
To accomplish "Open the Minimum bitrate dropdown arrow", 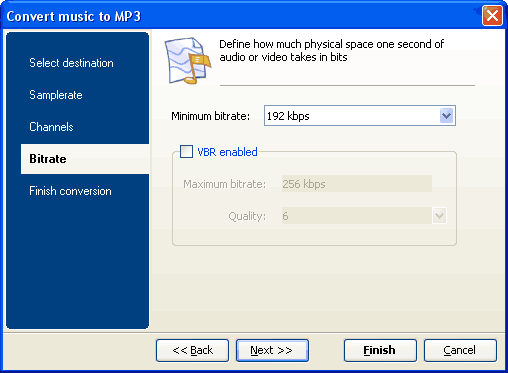I will (x=446, y=116).
